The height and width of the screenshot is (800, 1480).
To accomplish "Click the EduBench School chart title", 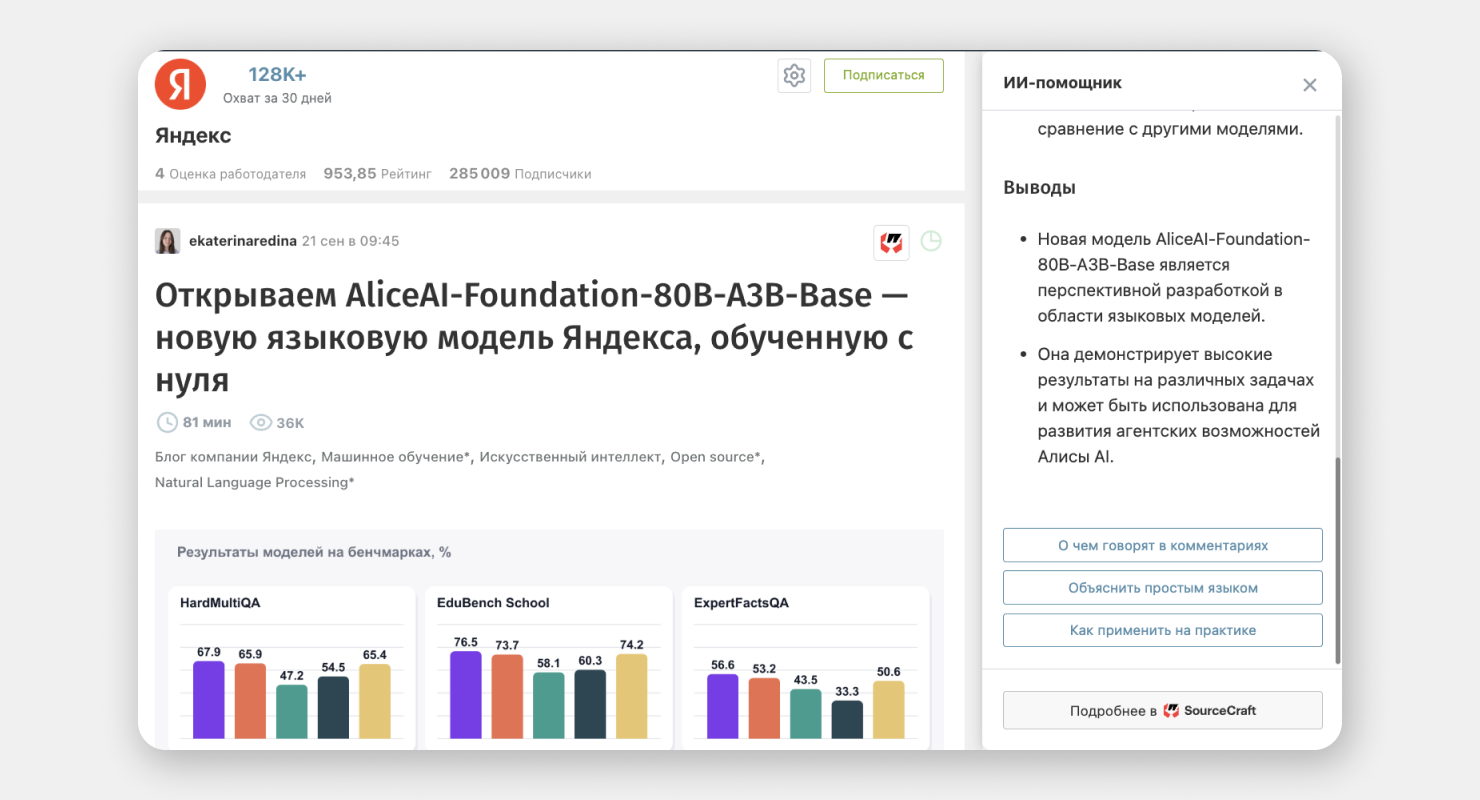I will click(493, 603).
